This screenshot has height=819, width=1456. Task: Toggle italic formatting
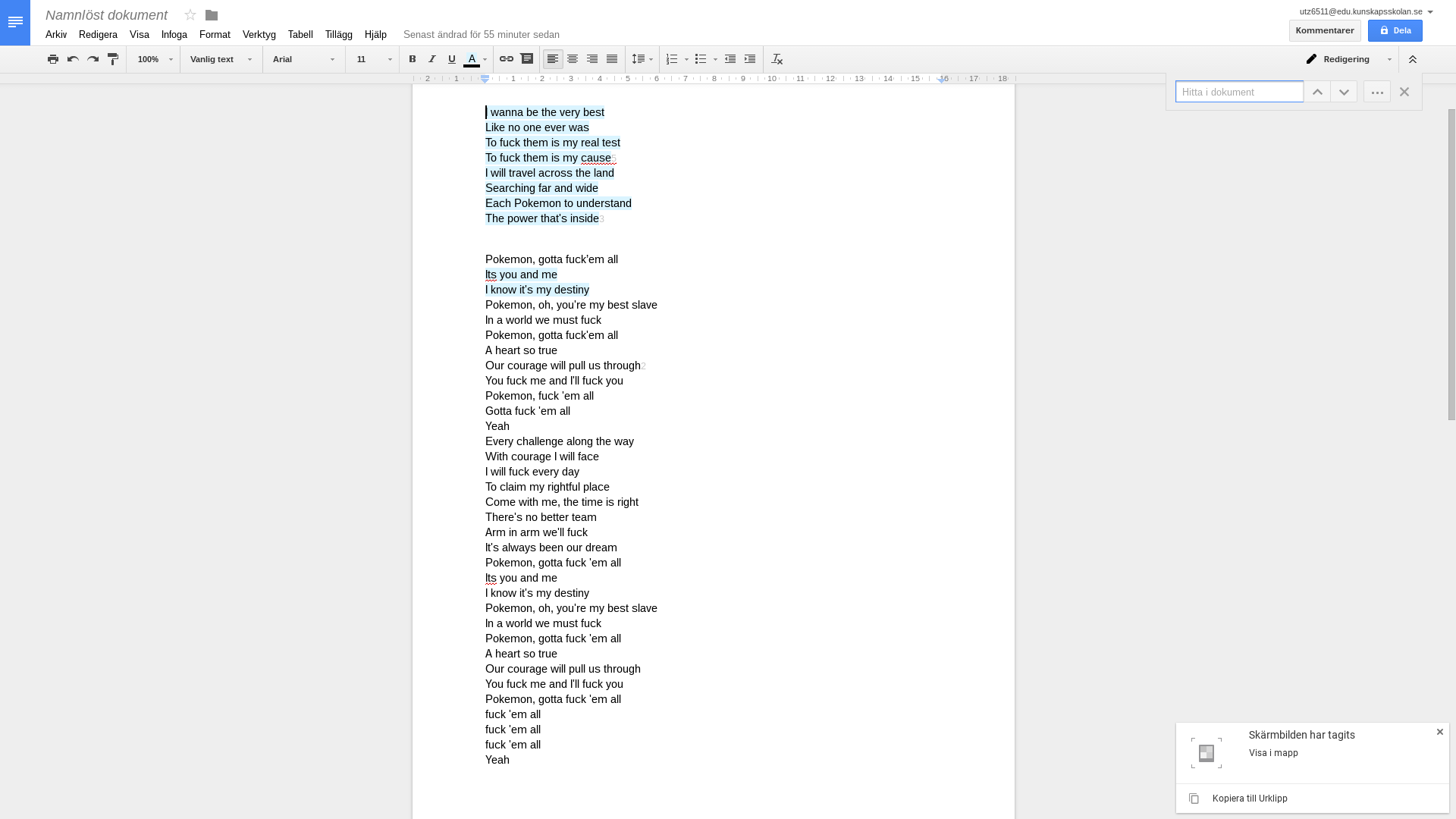pyautogui.click(x=432, y=59)
